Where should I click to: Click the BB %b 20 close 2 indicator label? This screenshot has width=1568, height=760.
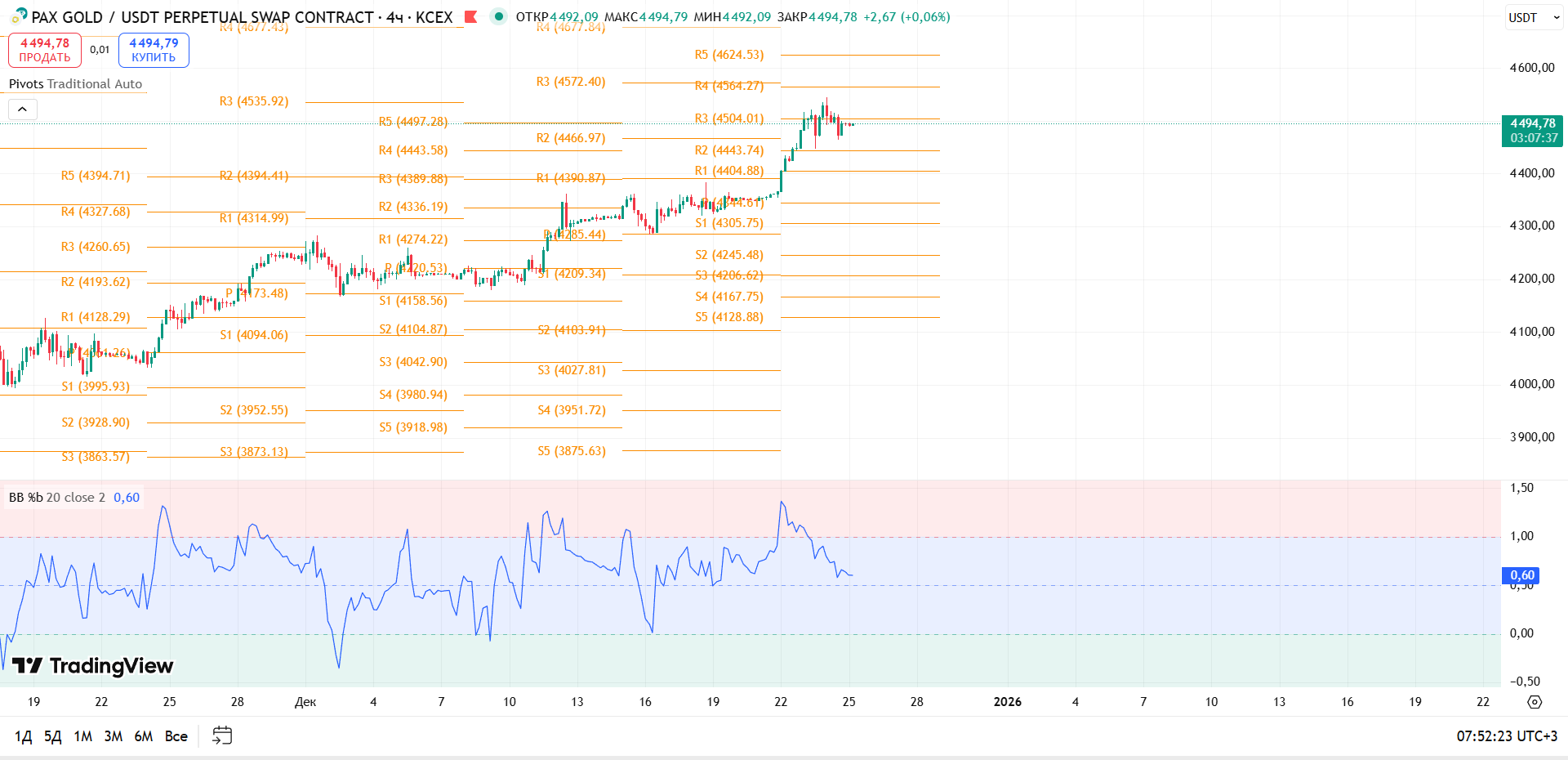click(57, 497)
